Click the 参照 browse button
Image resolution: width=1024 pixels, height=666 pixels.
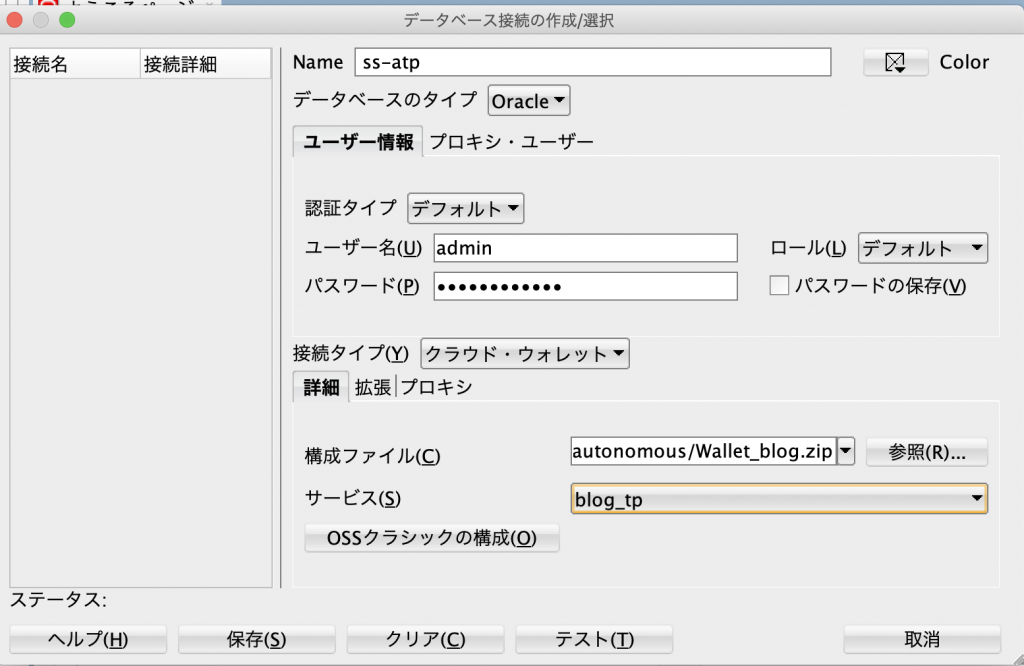(x=926, y=451)
